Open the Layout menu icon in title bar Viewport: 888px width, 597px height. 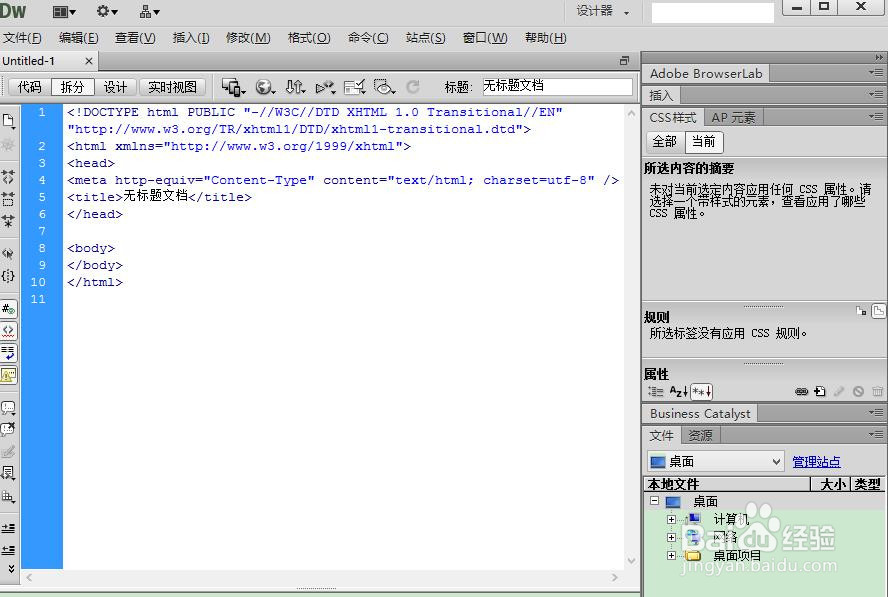(x=64, y=11)
